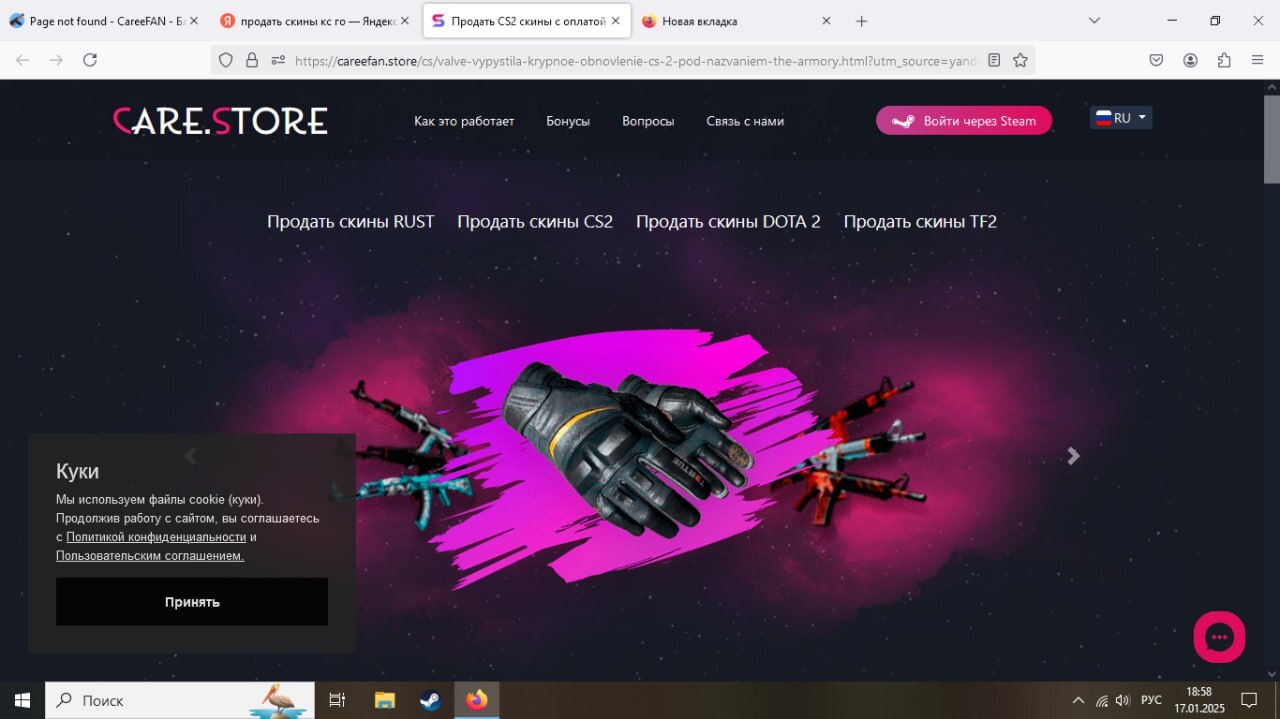Go to next carousel slide arrow
Screen dimensions: 1280x719
[x=1073, y=456]
